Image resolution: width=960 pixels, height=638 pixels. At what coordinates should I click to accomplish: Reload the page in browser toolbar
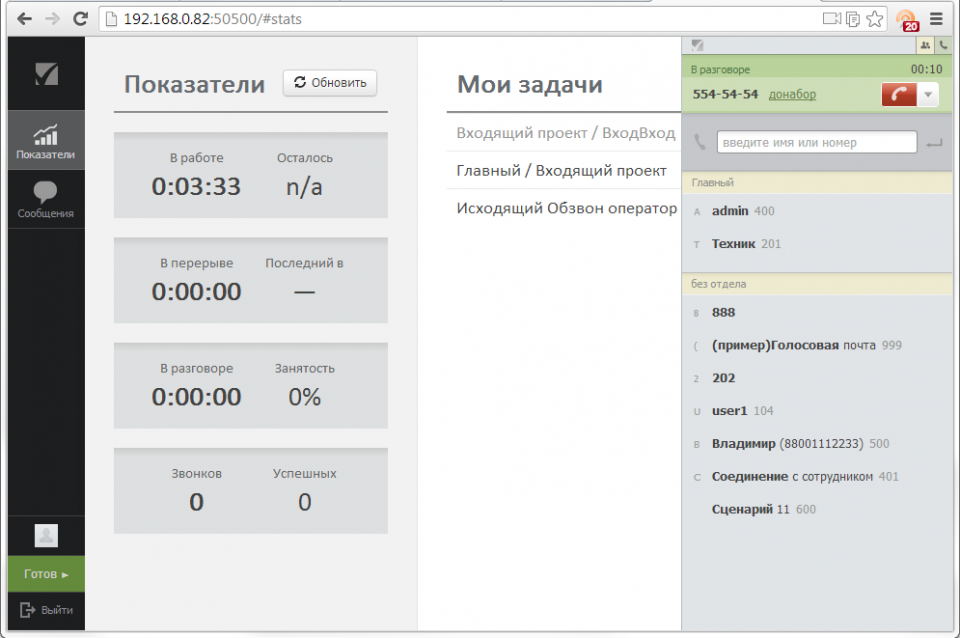[80, 19]
